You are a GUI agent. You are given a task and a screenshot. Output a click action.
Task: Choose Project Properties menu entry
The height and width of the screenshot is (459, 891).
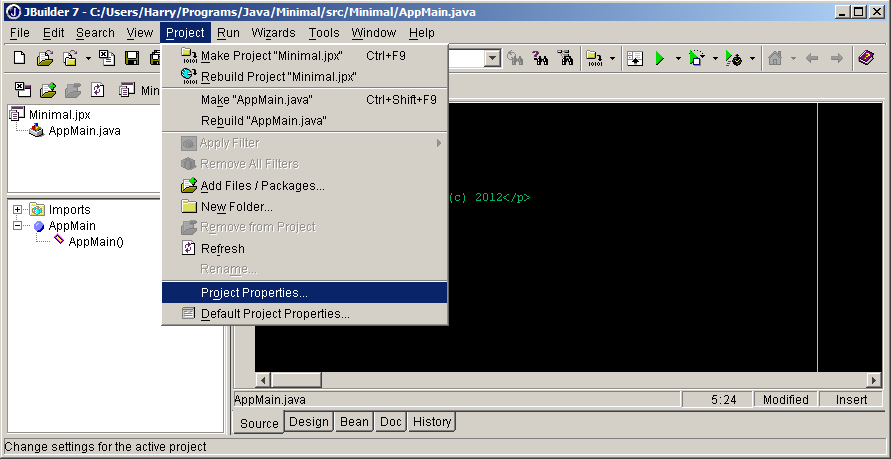(305, 293)
